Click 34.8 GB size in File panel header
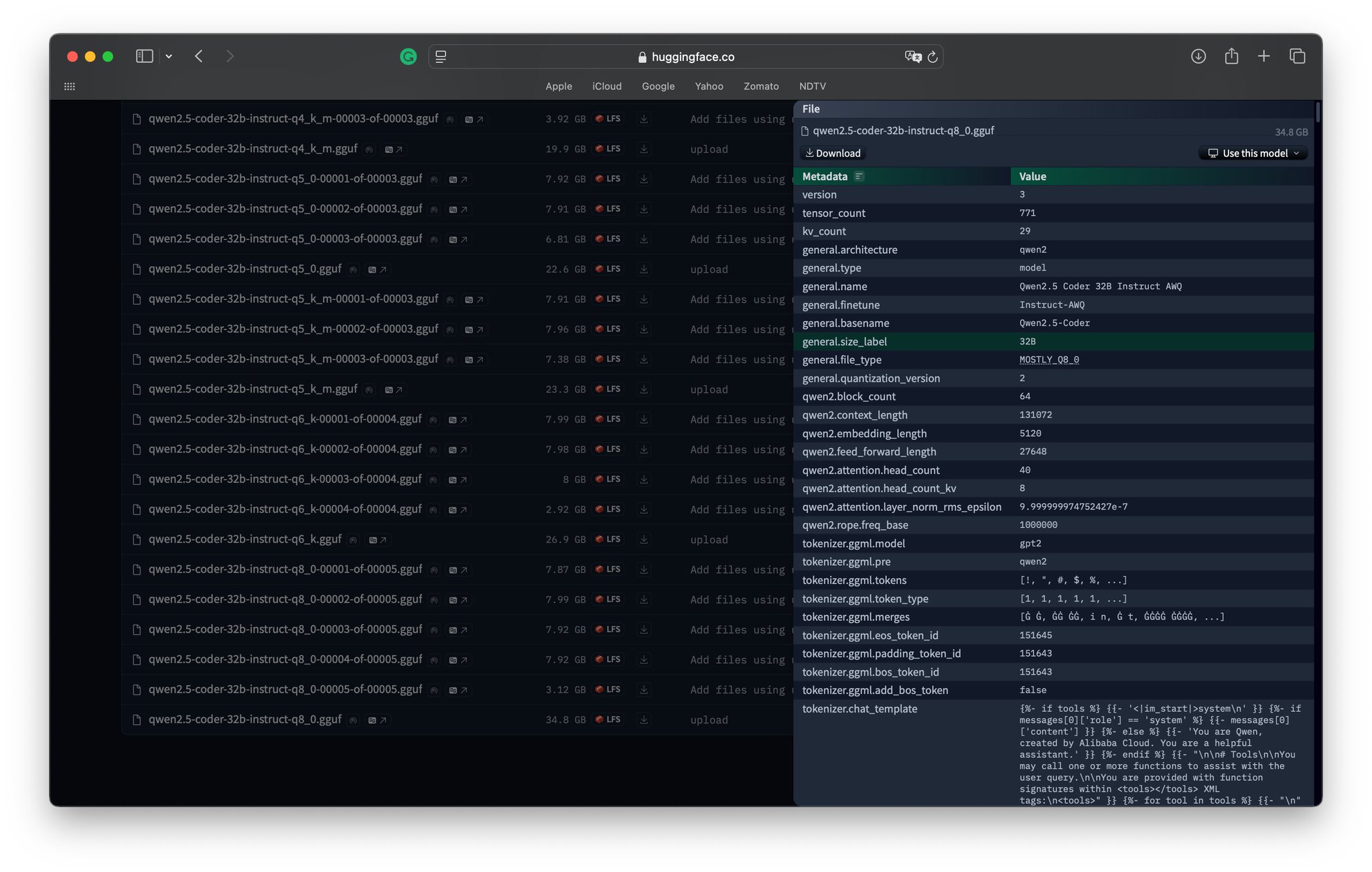The width and height of the screenshot is (1372, 872). click(x=1291, y=132)
